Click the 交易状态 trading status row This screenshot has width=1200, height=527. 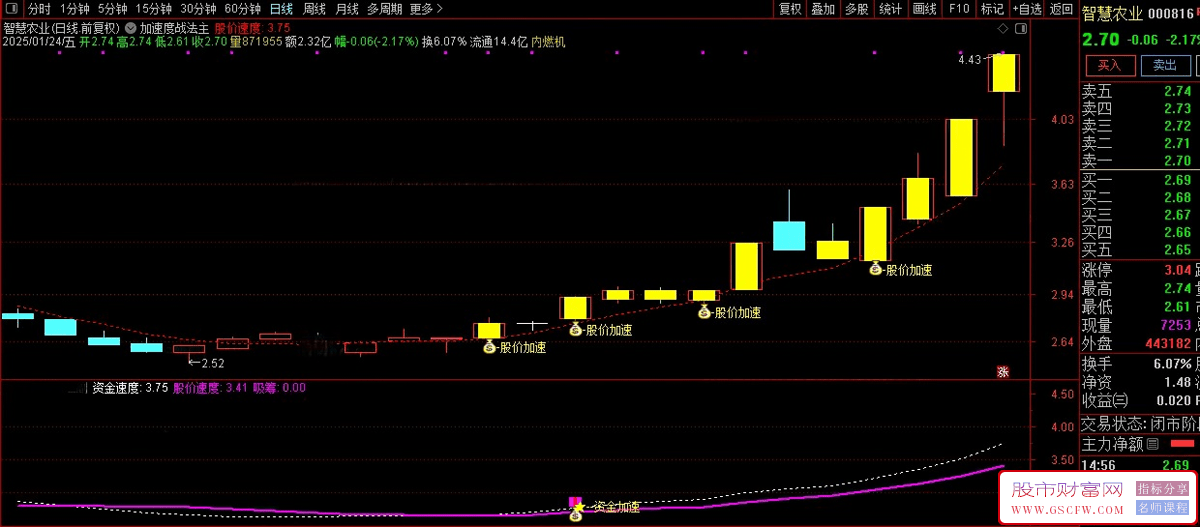[x=1139, y=422]
